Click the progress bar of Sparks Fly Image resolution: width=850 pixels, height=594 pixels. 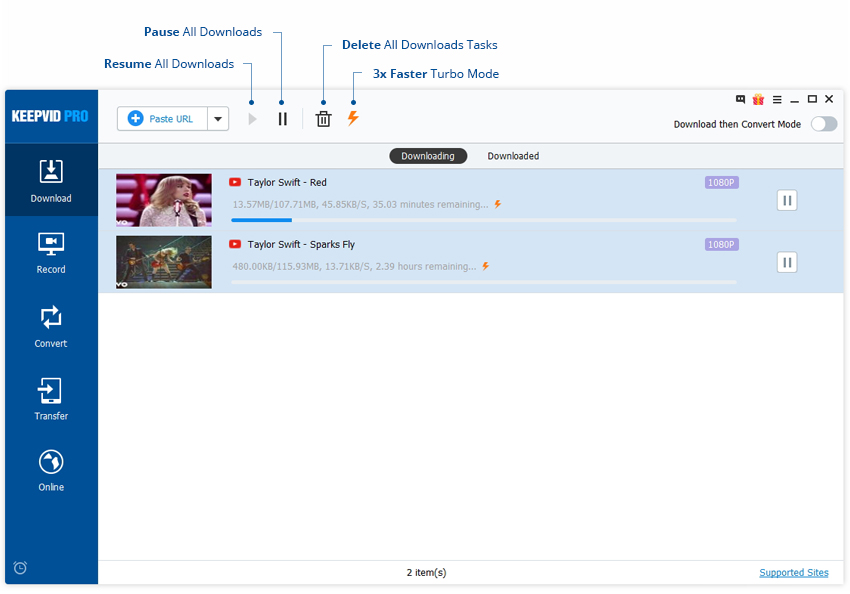[x=484, y=282]
